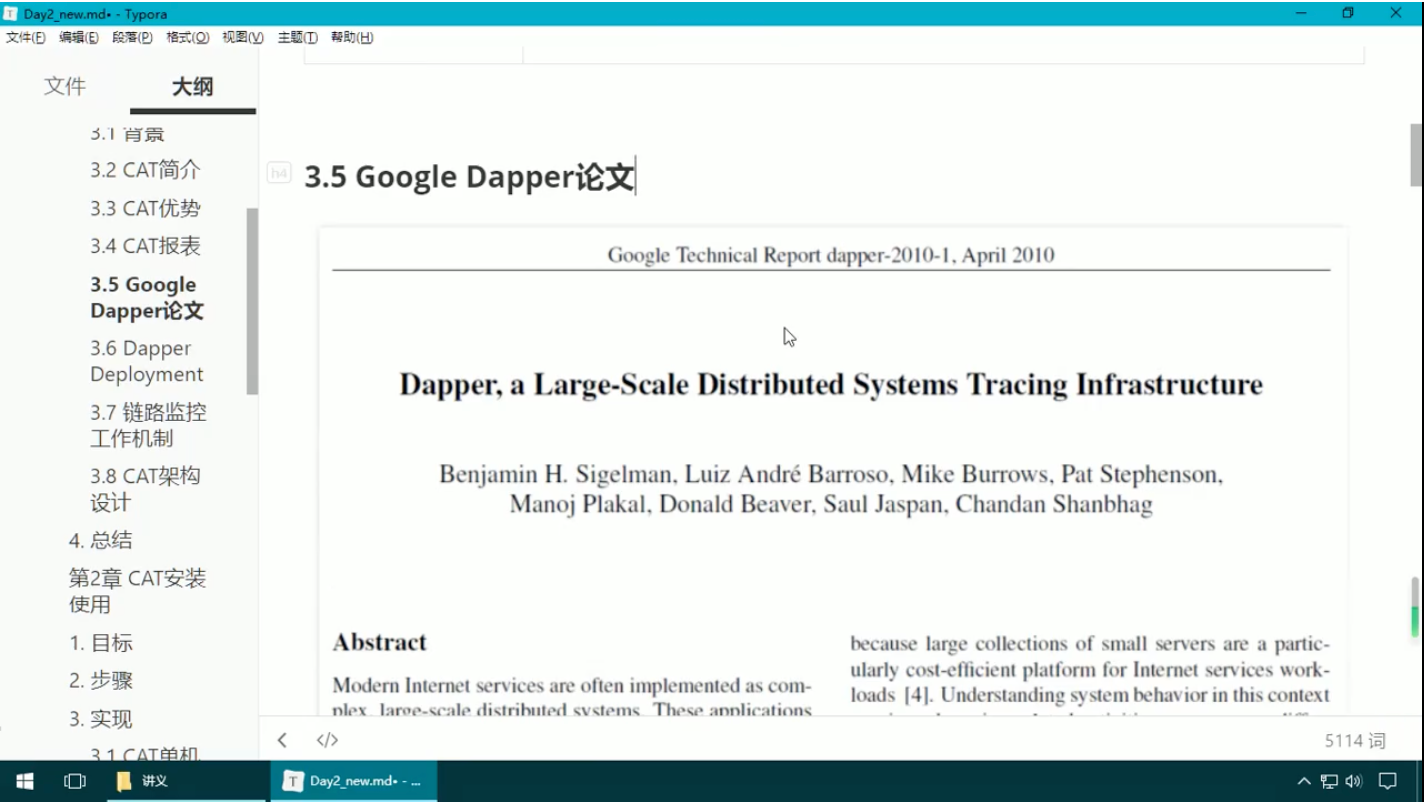Jump to outline item 3.2 CAT简介
1424x802 pixels.
coord(145,170)
